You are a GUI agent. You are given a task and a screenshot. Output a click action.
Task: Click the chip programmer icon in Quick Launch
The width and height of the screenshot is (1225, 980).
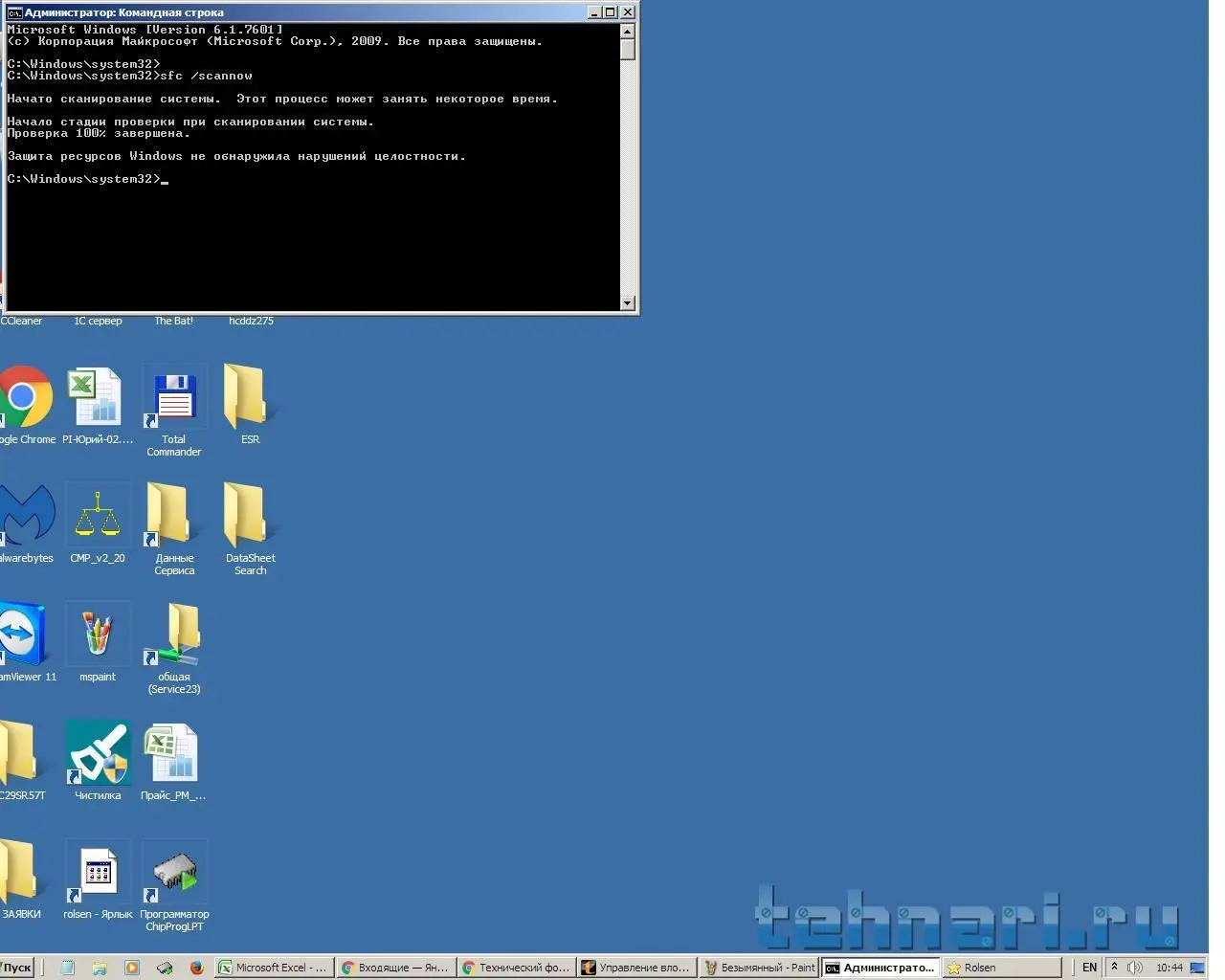[x=165, y=968]
